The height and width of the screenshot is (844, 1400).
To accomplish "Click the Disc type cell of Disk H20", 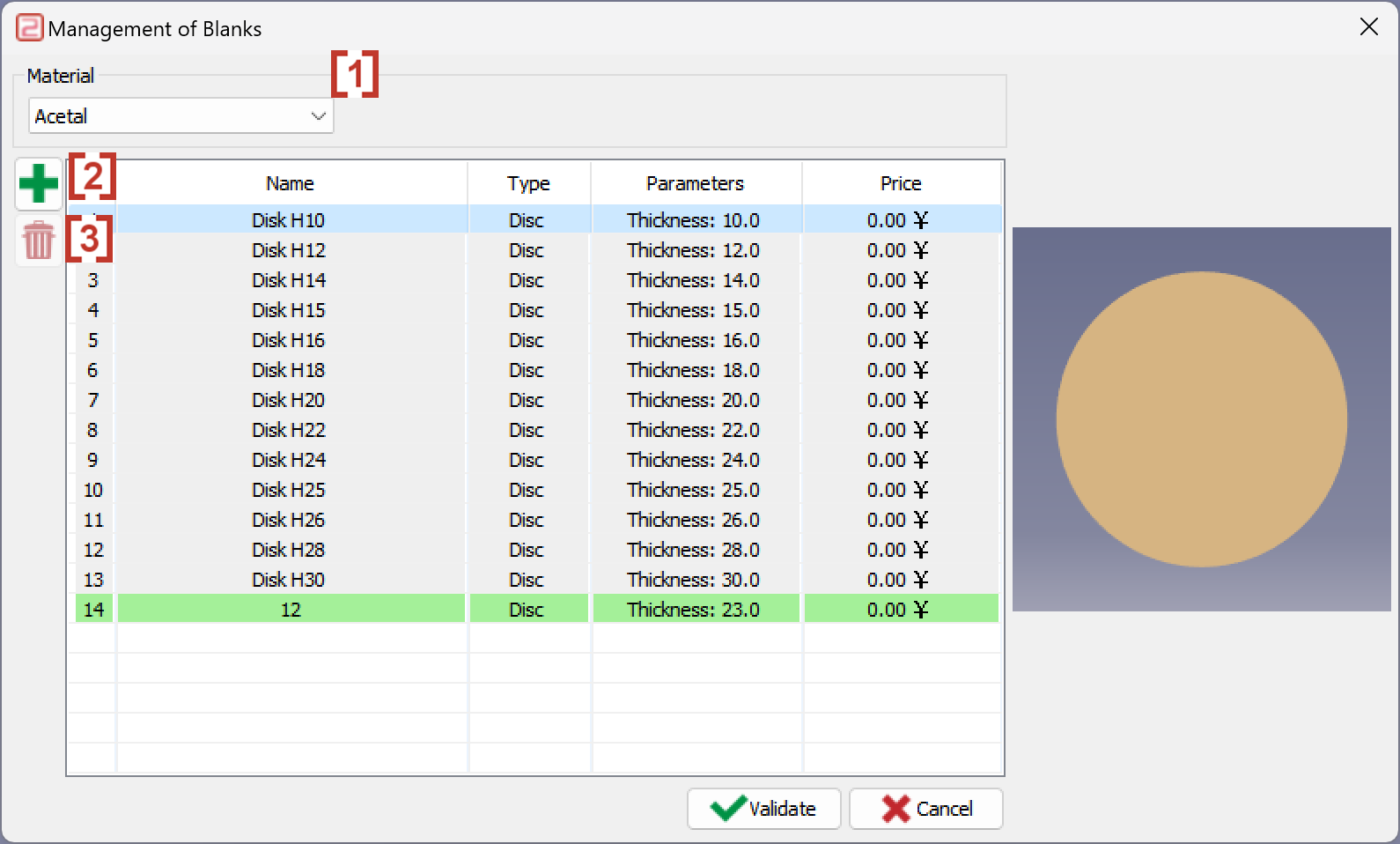I will pos(528,400).
